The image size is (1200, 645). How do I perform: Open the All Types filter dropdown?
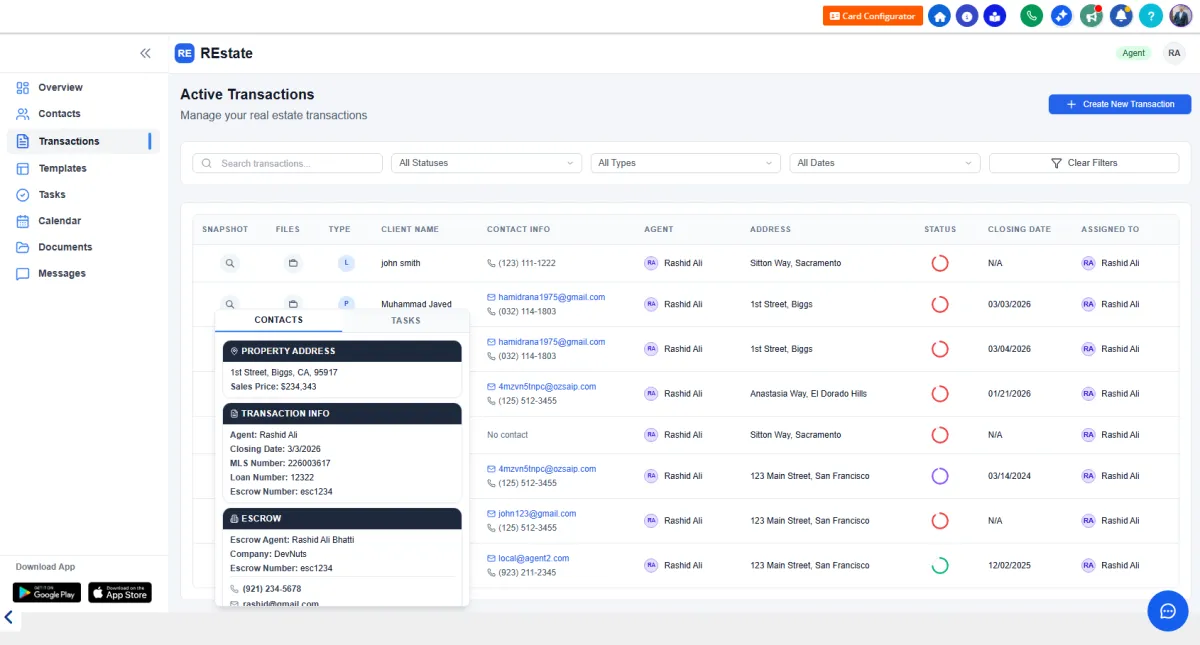click(685, 163)
